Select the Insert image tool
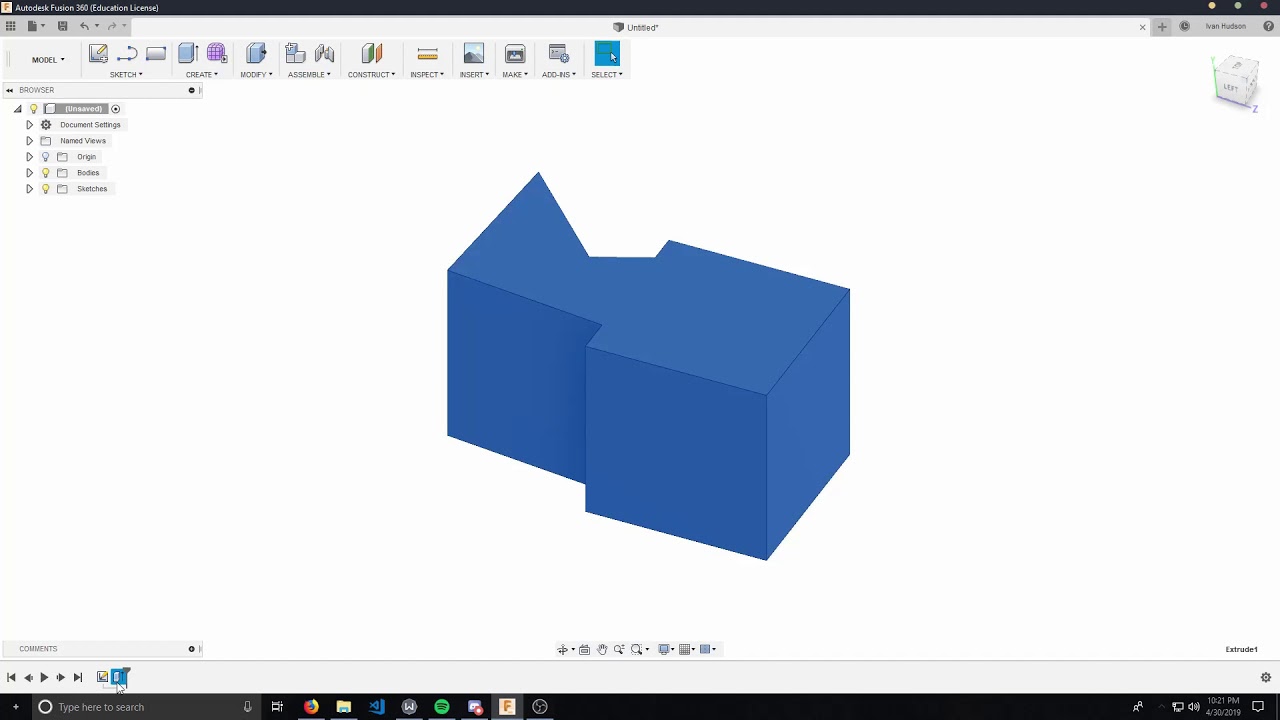Viewport: 1280px width, 720px height. (x=474, y=54)
